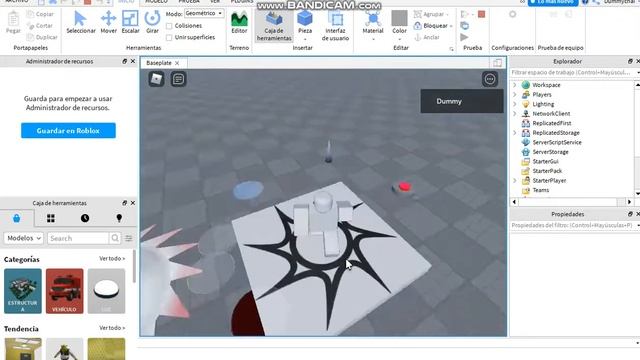Select the Seleccionar tool
The height and width of the screenshot is (360, 640).
[81, 22]
